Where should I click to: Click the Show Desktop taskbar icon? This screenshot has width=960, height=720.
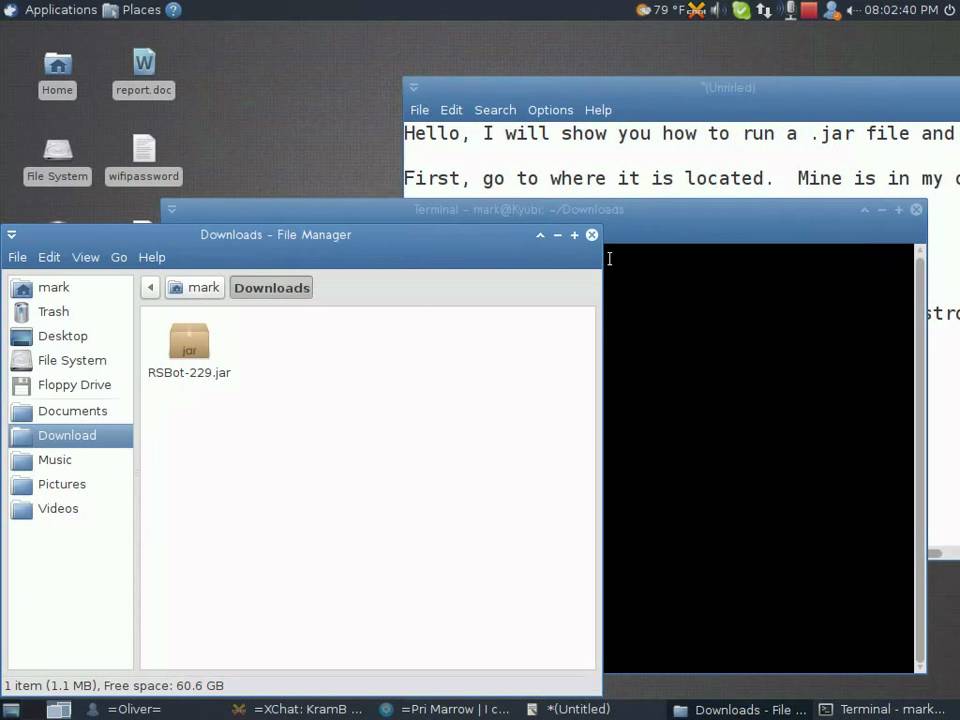click(12, 710)
